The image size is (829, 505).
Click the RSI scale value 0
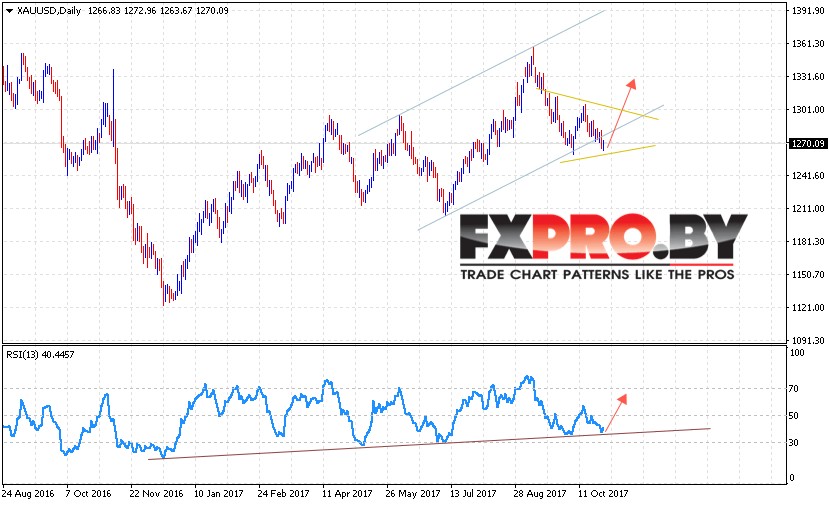pyautogui.click(x=791, y=478)
